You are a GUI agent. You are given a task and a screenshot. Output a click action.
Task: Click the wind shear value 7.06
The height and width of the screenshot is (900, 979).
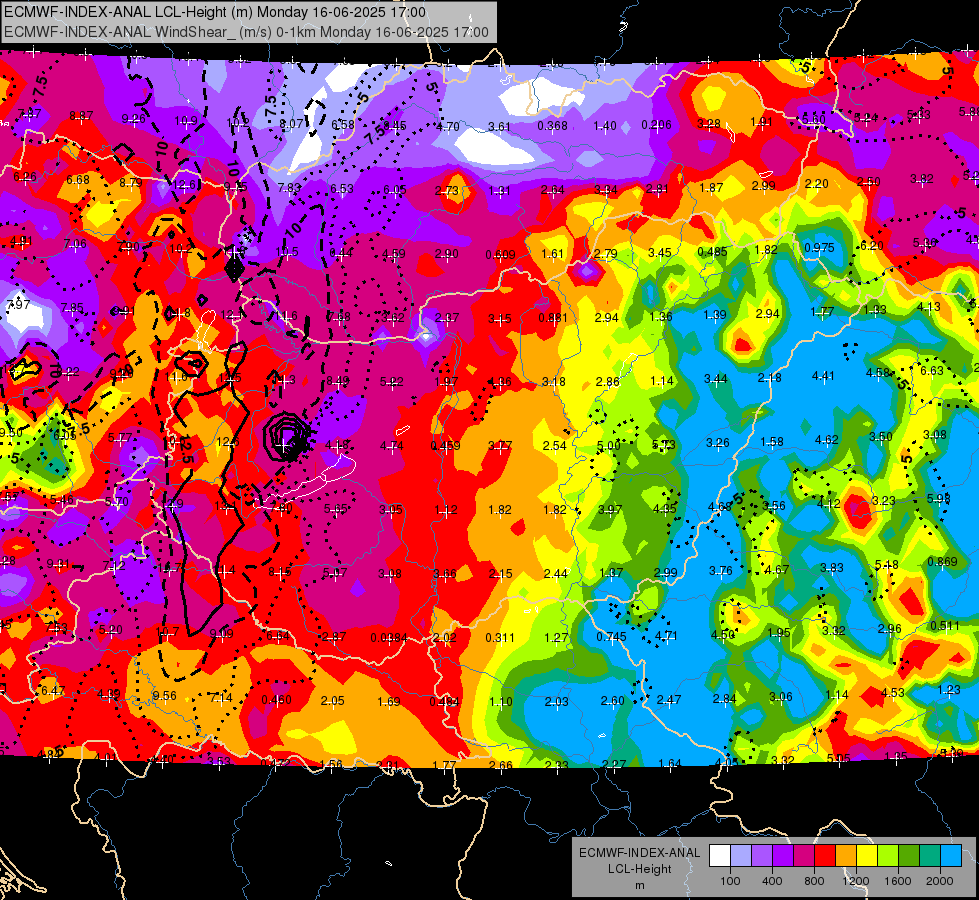pyautogui.click(x=75, y=244)
